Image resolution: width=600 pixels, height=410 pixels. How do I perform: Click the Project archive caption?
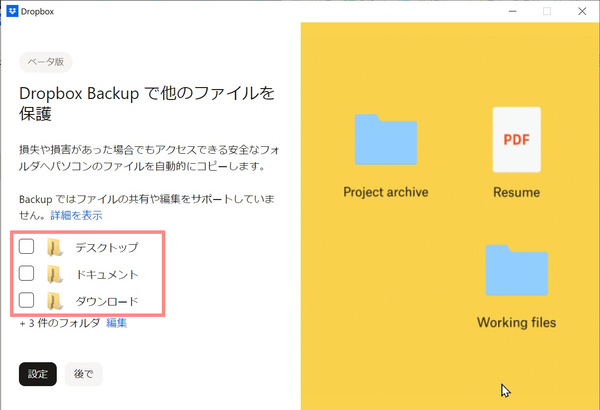386,192
